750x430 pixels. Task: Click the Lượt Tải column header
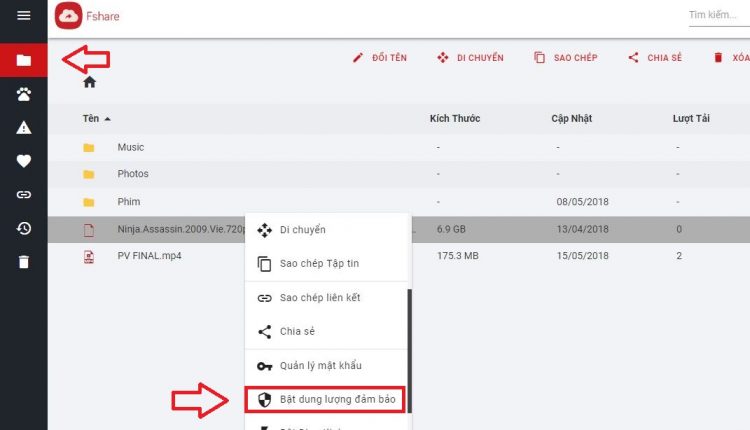coord(691,119)
